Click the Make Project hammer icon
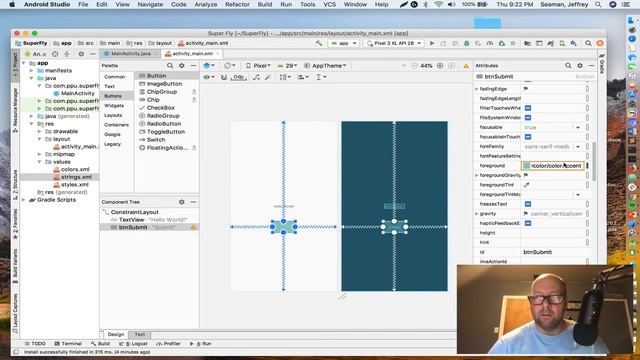 pyautogui.click(x=319, y=43)
